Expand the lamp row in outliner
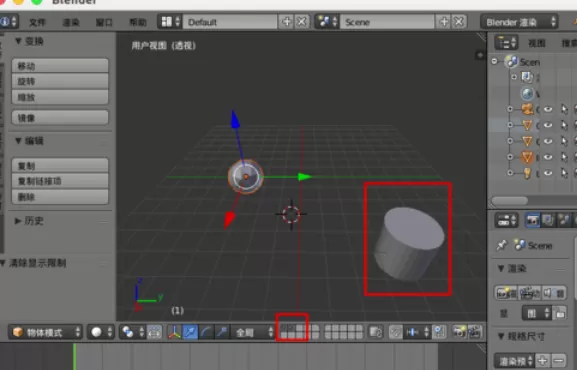The image size is (577, 370). point(510,173)
